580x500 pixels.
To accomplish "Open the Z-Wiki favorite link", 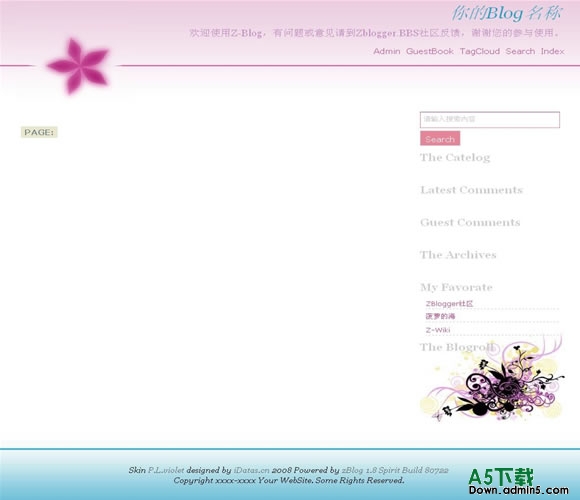I will click(438, 330).
